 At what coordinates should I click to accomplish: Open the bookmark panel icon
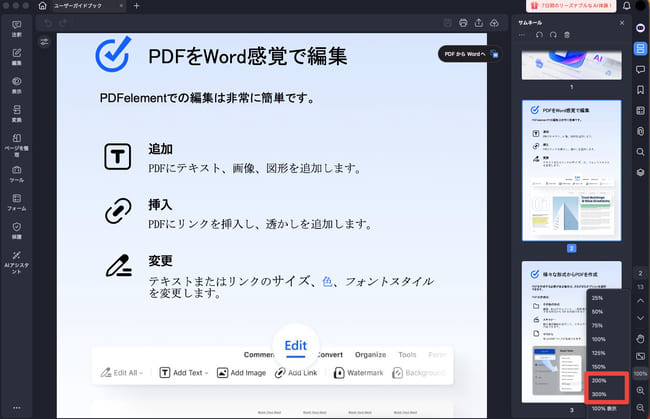[640, 90]
